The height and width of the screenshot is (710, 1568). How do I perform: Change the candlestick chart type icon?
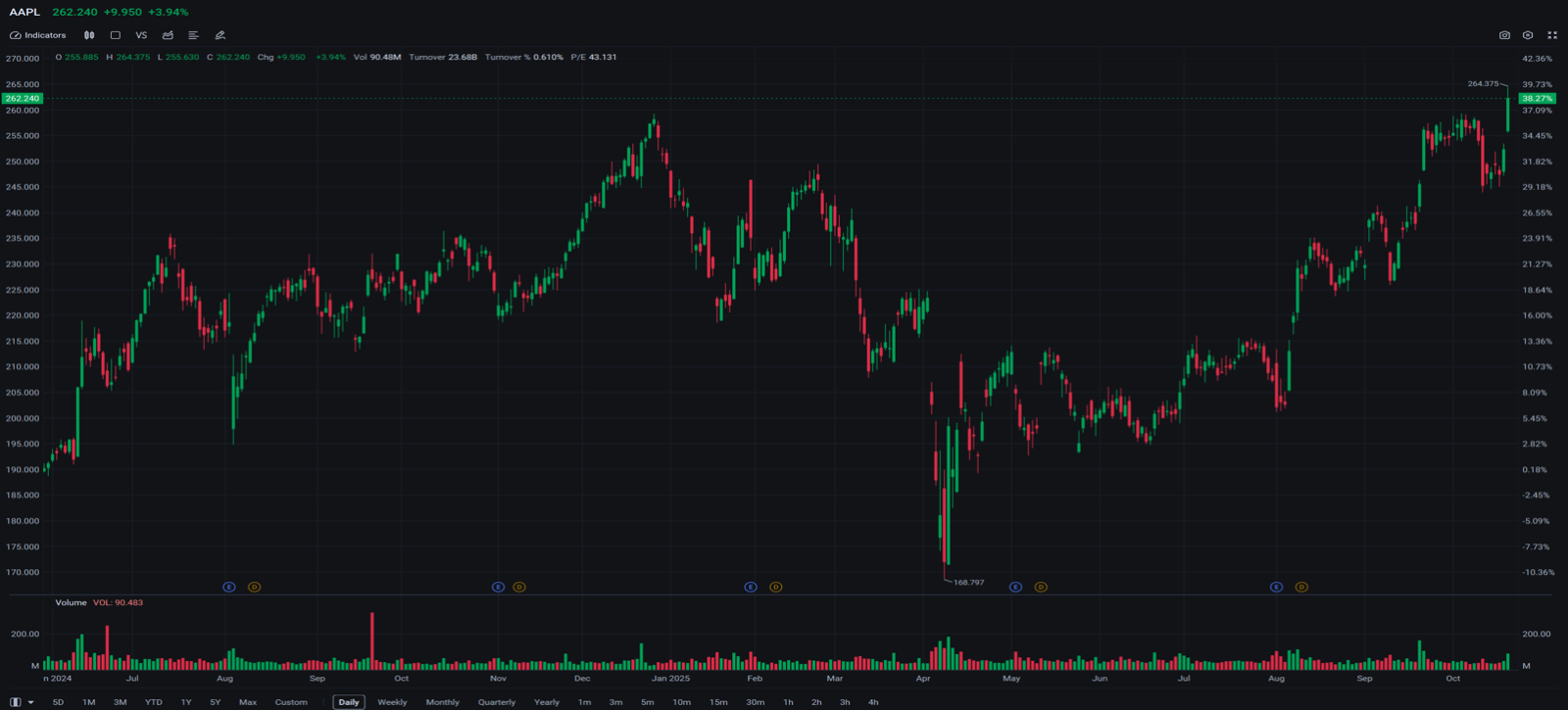(89, 35)
